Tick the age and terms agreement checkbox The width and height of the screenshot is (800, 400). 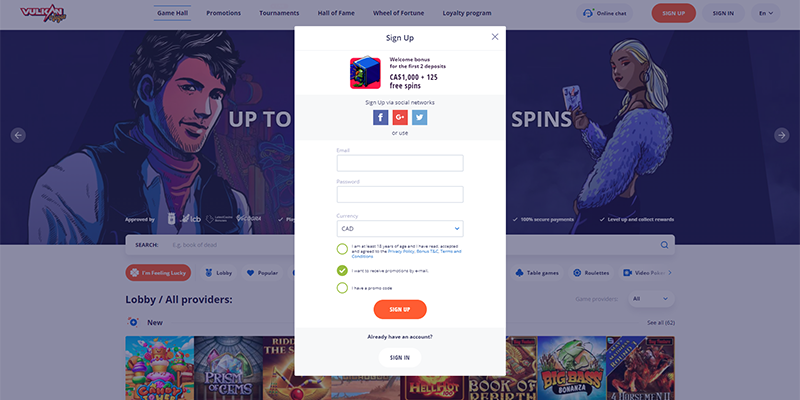tap(342, 249)
